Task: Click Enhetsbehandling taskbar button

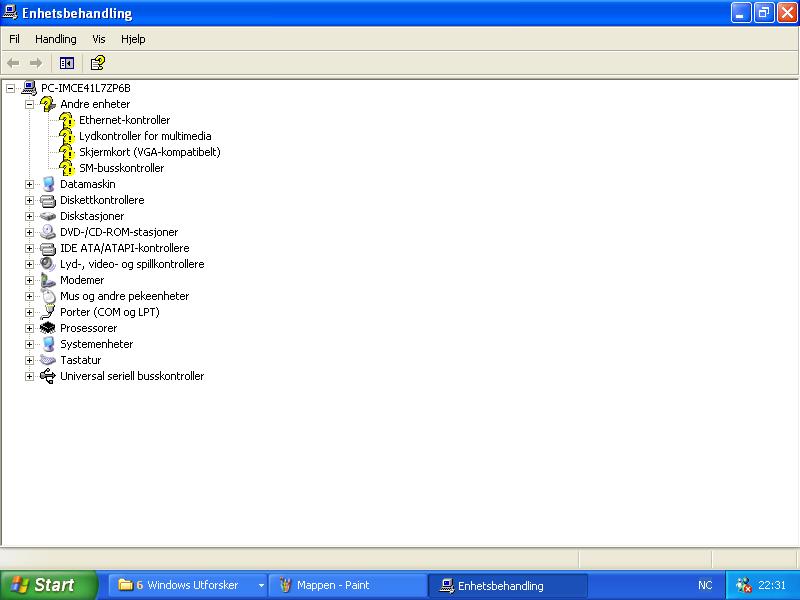Action: pos(507,585)
